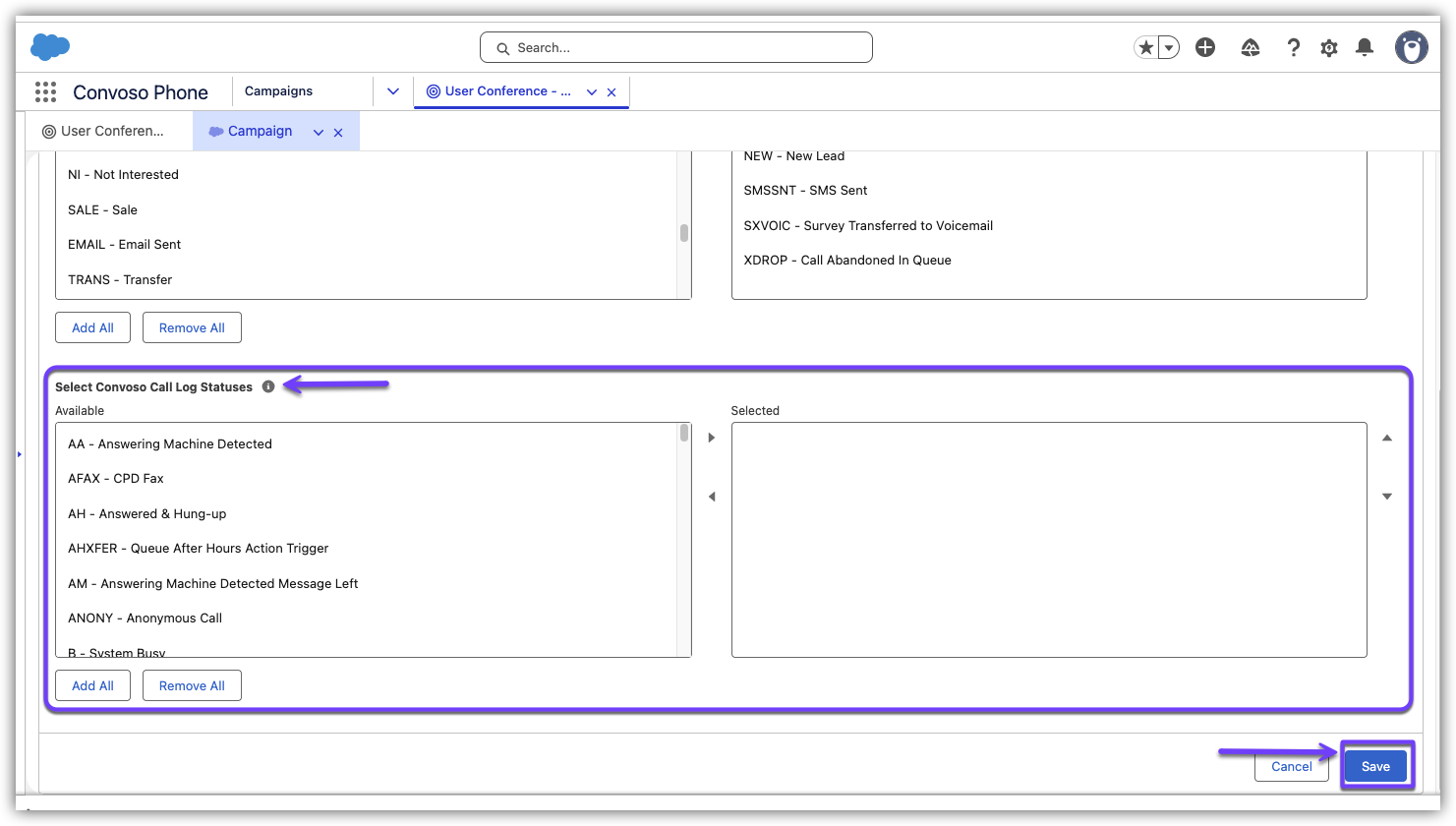Open the Help question mark icon

(x=1293, y=47)
